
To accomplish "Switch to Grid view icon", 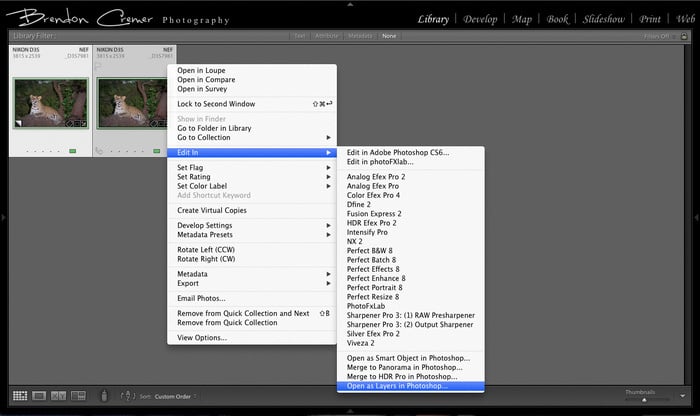I will (20, 395).
